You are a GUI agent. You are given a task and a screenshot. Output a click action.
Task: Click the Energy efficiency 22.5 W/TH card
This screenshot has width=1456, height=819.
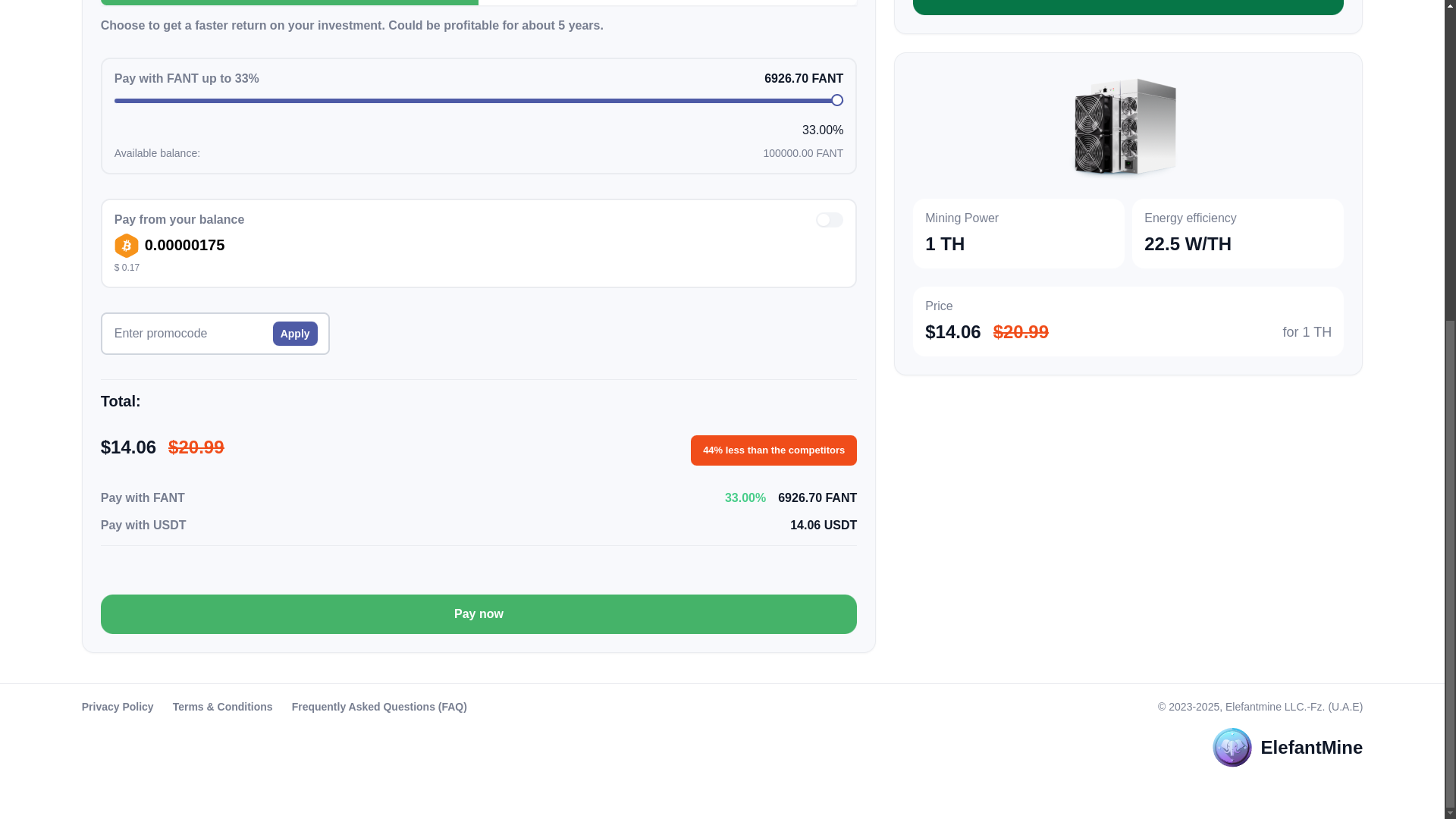pyautogui.click(x=1238, y=234)
